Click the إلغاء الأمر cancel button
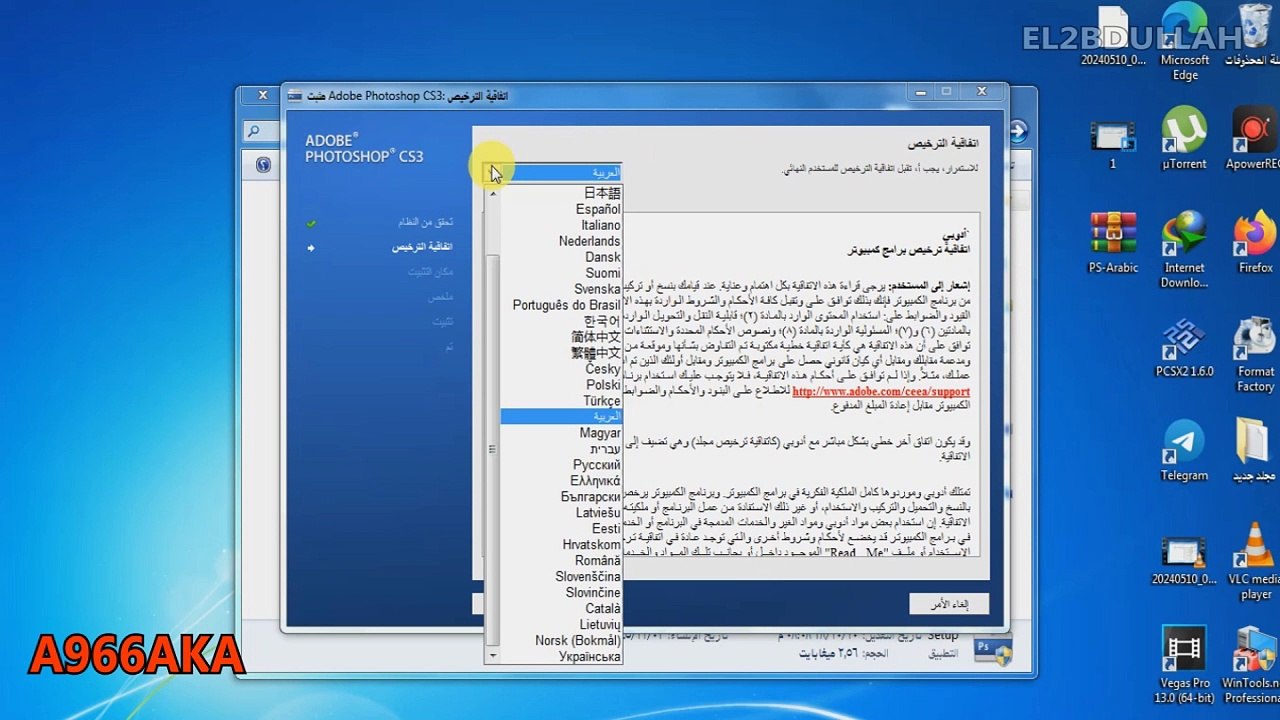This screenshot has width=1280, height=720. [x=949, y=604]
